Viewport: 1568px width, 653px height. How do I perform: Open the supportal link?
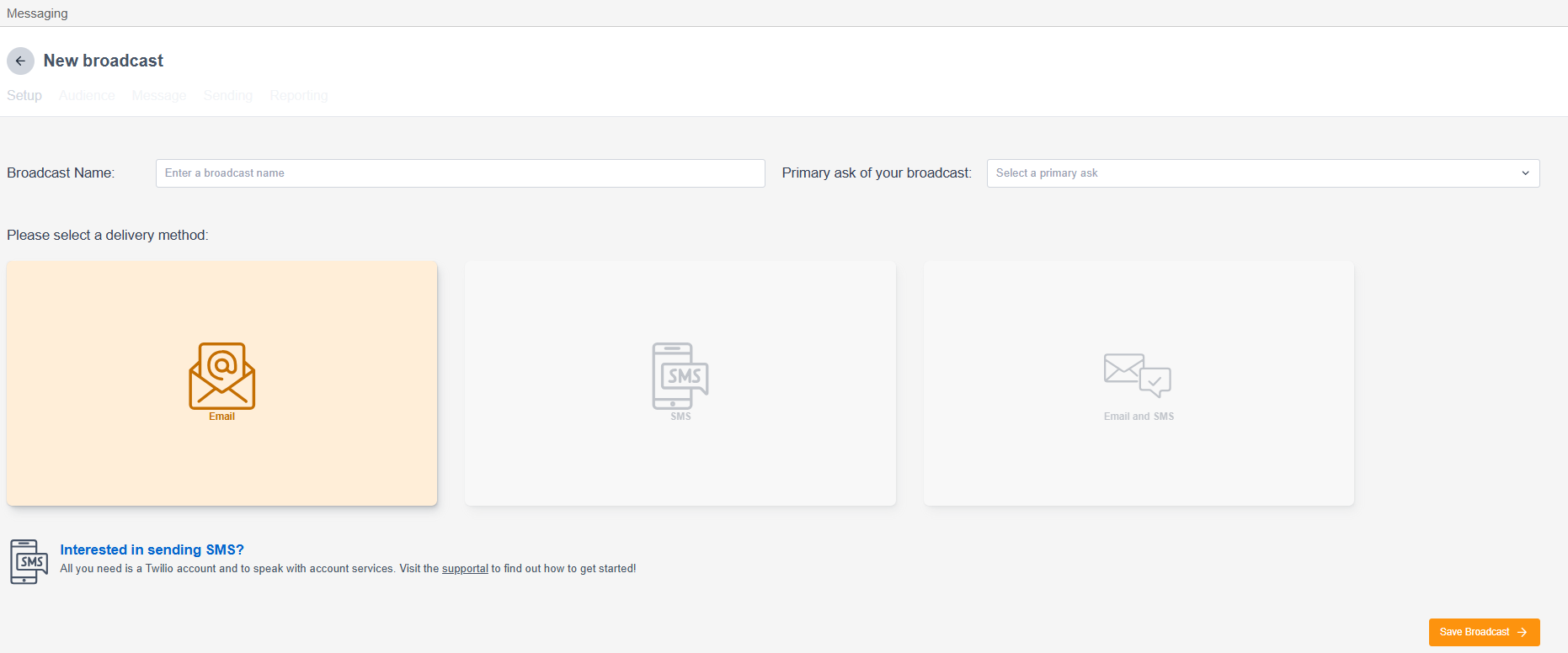click(465, 569)
